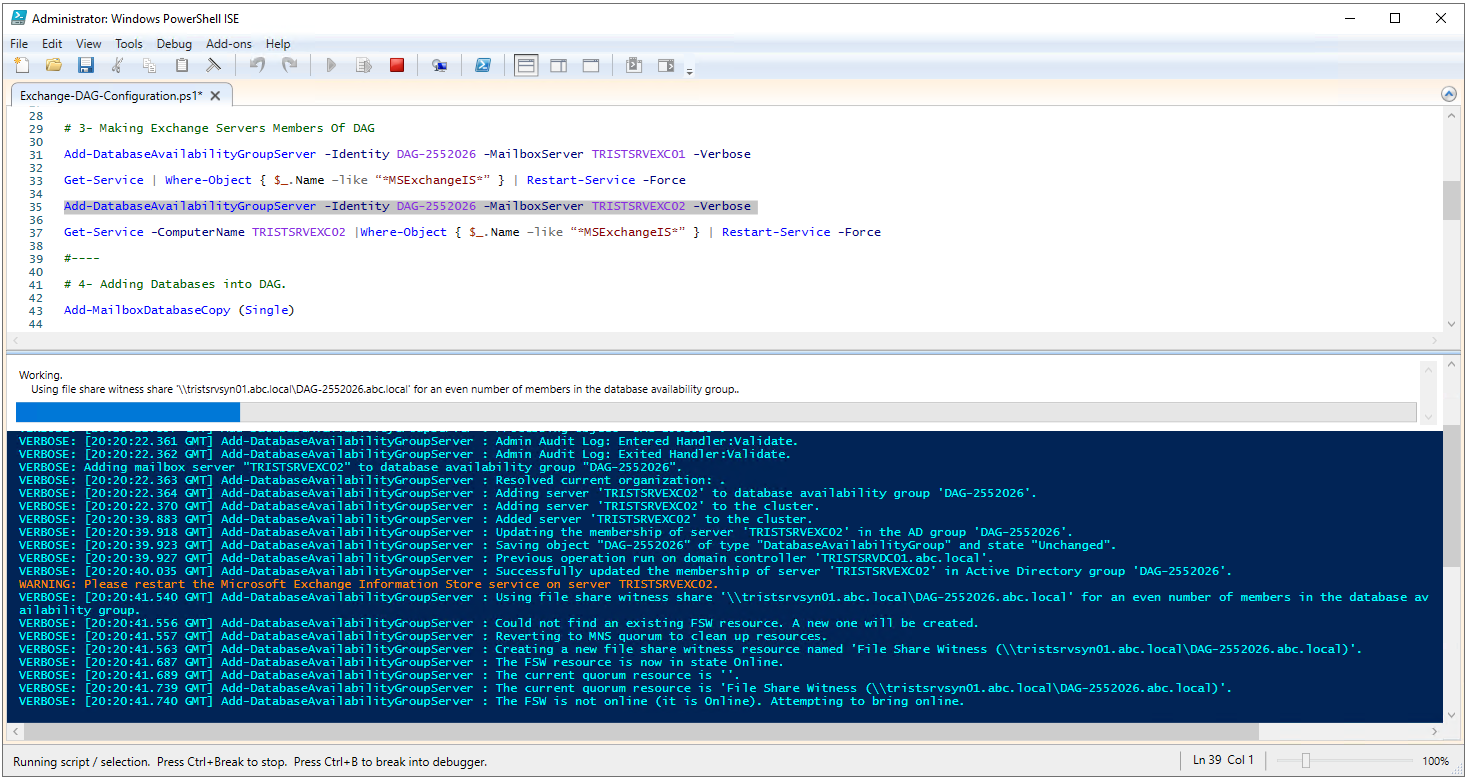Open the Debug menu
This screenshot has width=1467, height=778.
pyautogui.click(x=174, y=44)
